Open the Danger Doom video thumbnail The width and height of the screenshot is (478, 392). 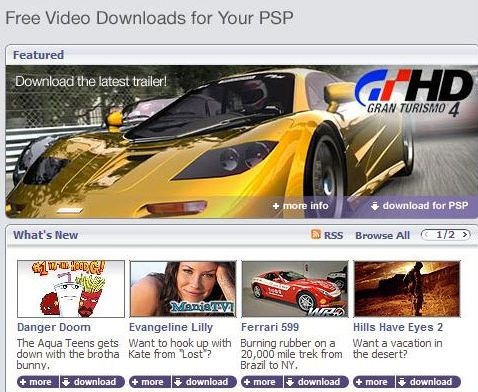pos(71,289)
